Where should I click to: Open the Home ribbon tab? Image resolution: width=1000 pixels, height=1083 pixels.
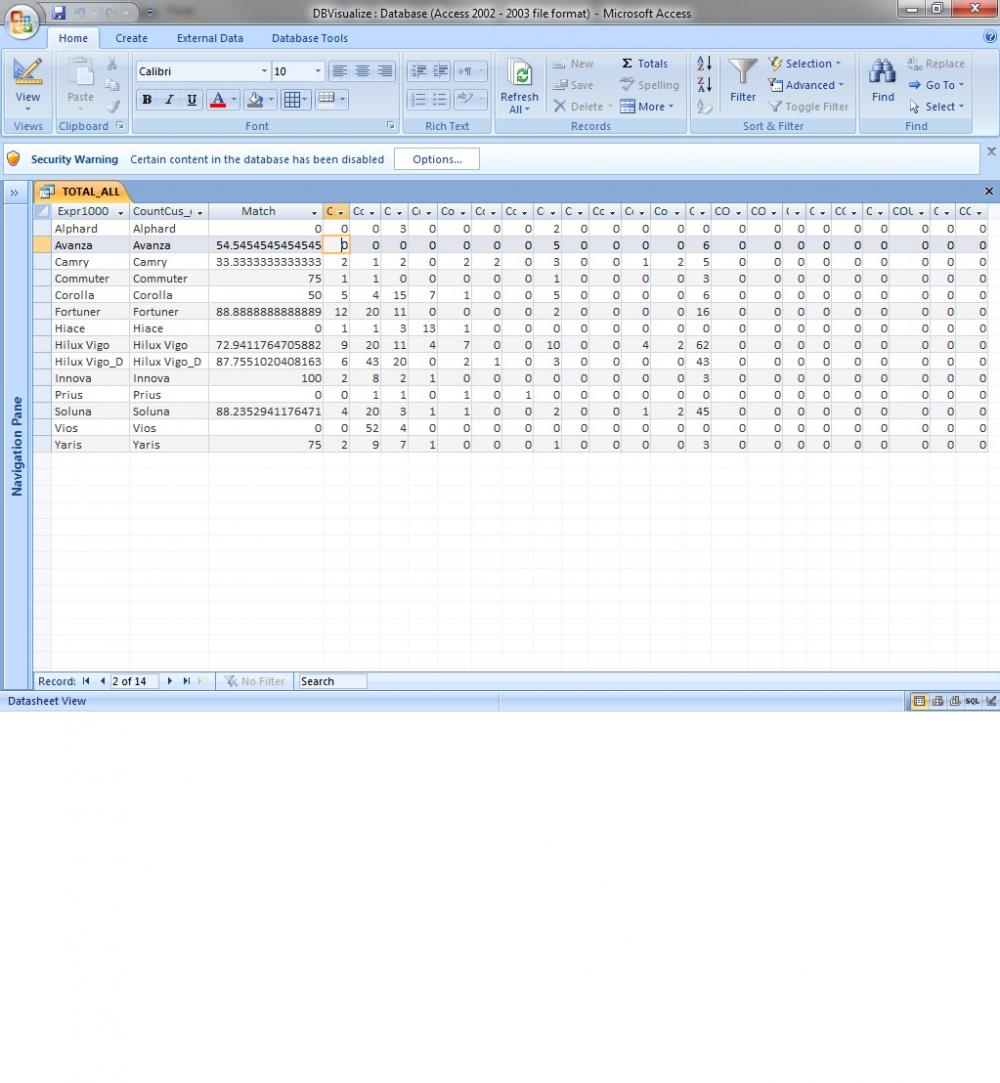click(73, 38)
